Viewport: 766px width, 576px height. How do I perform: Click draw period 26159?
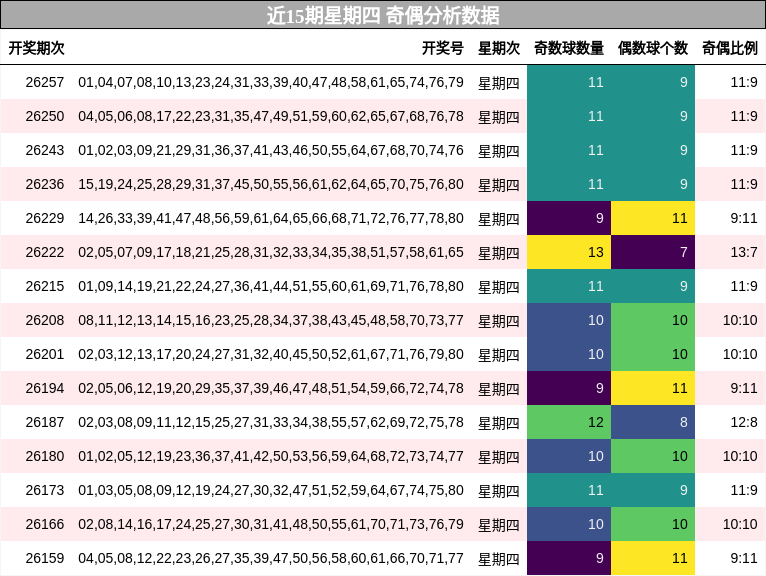pos(45,558)
